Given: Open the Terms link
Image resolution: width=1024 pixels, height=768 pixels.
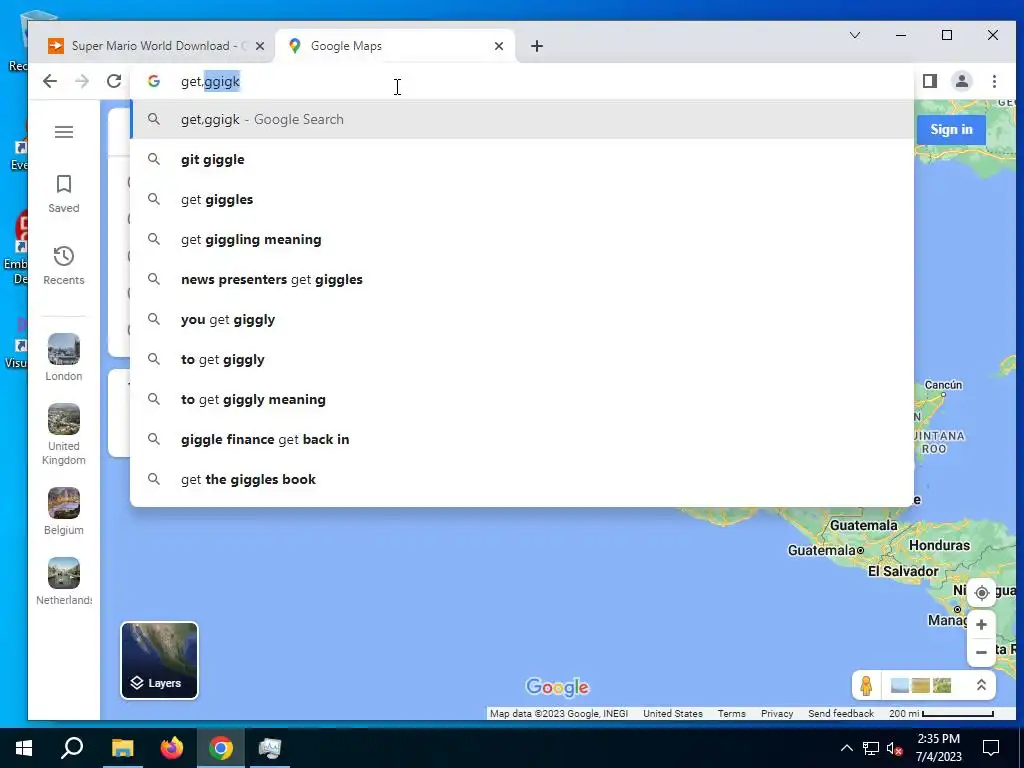Looking at the screenshot, I should tap(731, 713).
